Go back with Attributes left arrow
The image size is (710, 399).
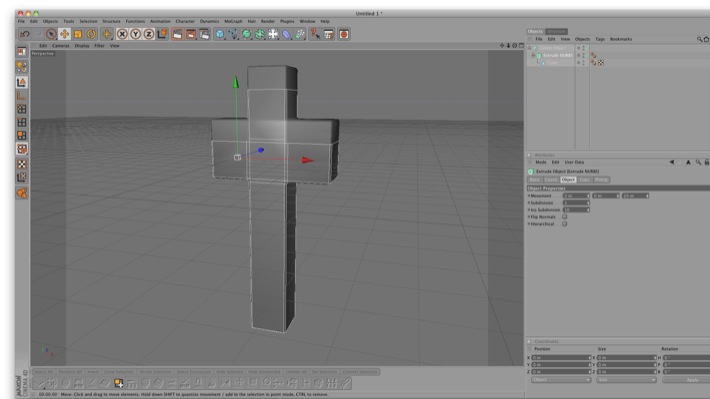(x=672, y=162)
